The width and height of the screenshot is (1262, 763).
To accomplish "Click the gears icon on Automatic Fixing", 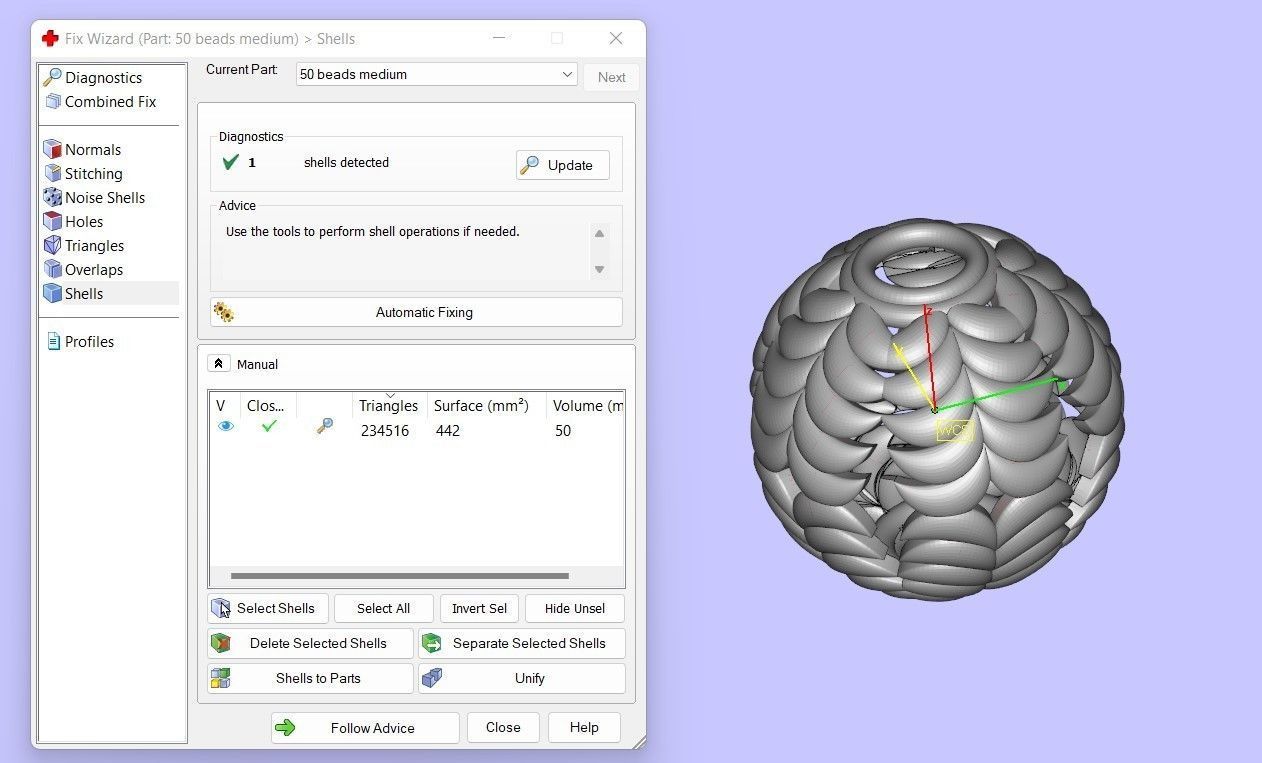I will (x=224, y=313).
